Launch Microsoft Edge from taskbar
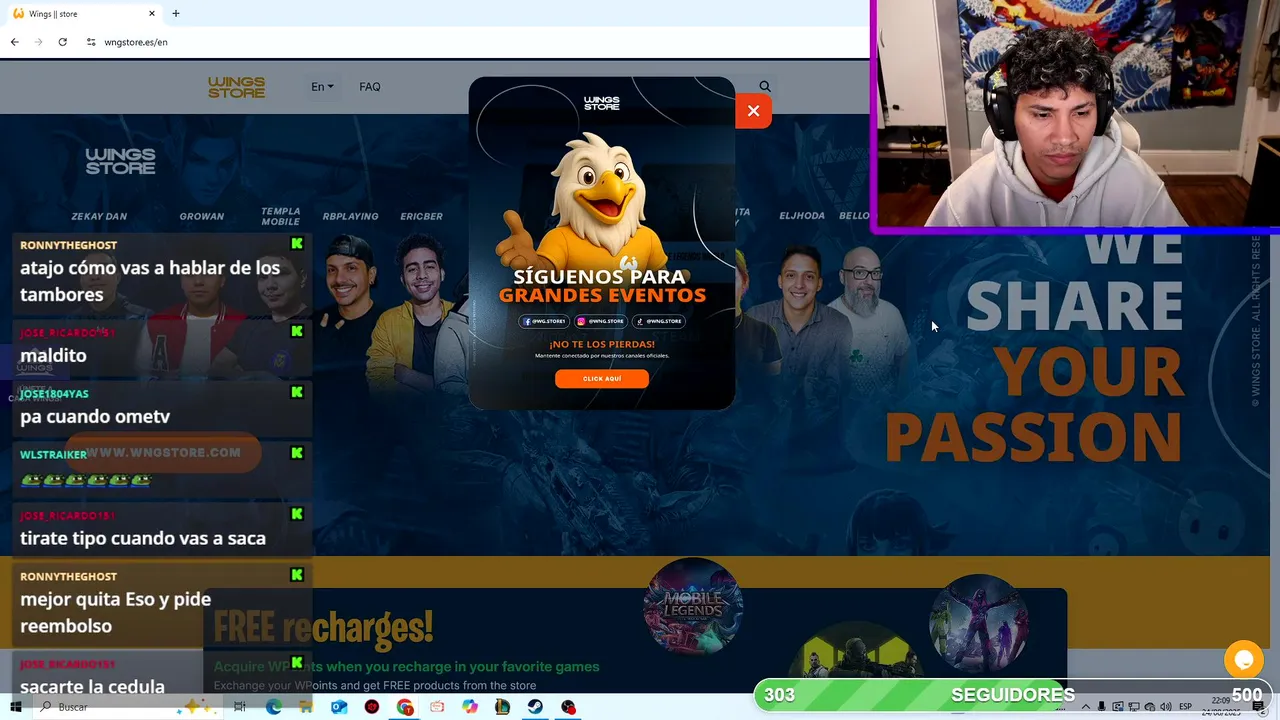This screenshot has width=1280, height=720. click(x=273, y=707)
